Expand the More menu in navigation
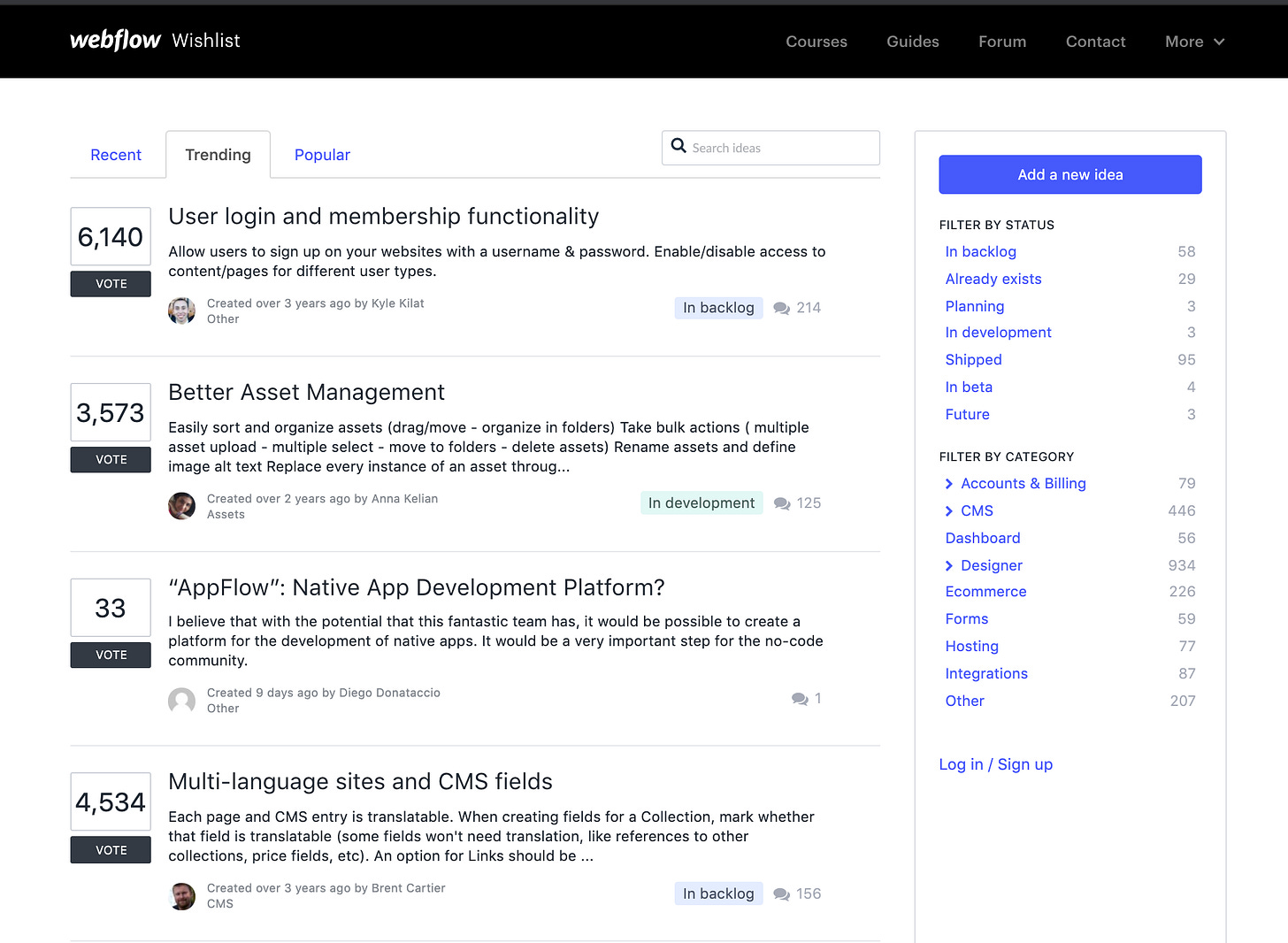The width and height of the screenshot is (1288, 943). [x=1194, y=42]
